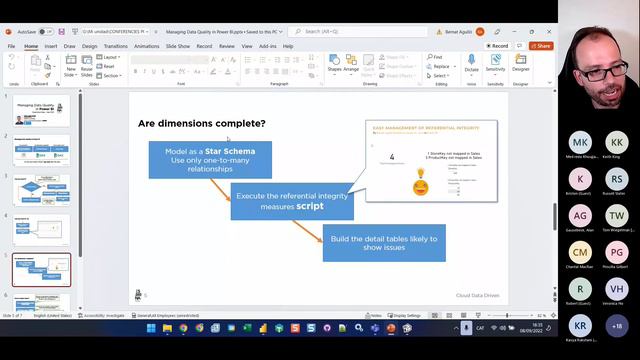Switch to Normal view icon

pos(435,316)
